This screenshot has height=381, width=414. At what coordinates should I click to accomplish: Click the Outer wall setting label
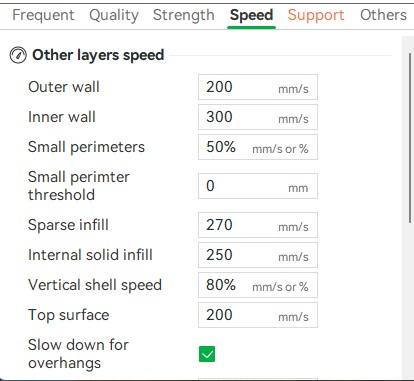click(64, 87)
